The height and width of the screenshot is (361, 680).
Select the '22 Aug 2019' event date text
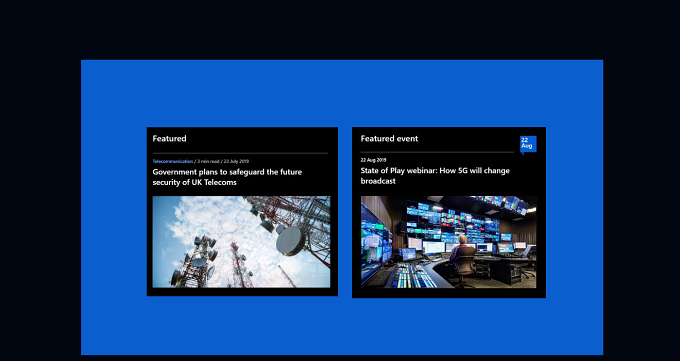(373, 160)
